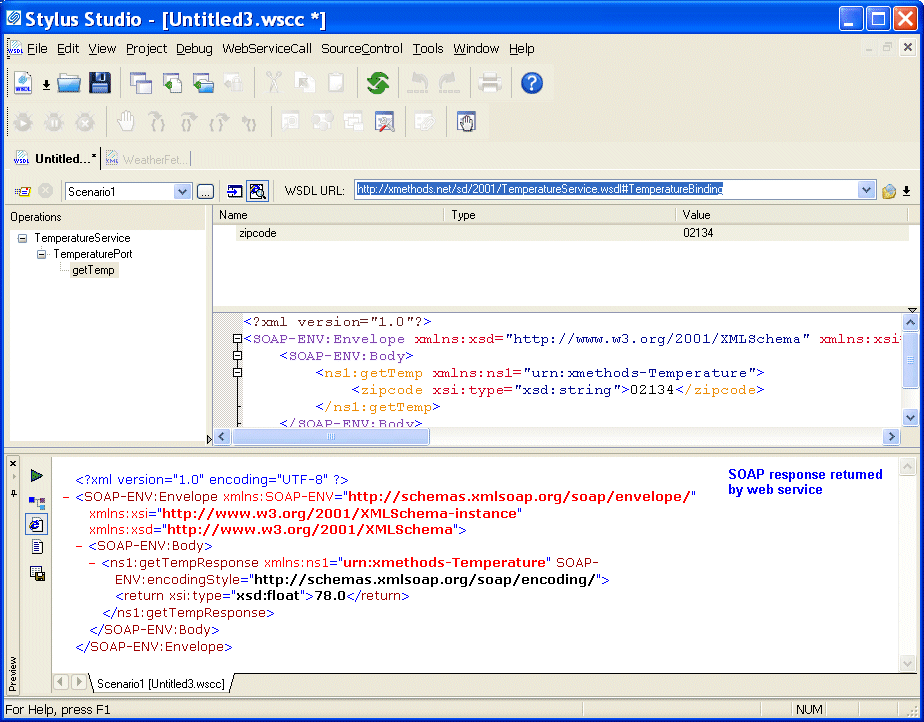This screenshot has height=722, width=924.
Task: Click the new WSDL document icon
Action: coord(23,83)
